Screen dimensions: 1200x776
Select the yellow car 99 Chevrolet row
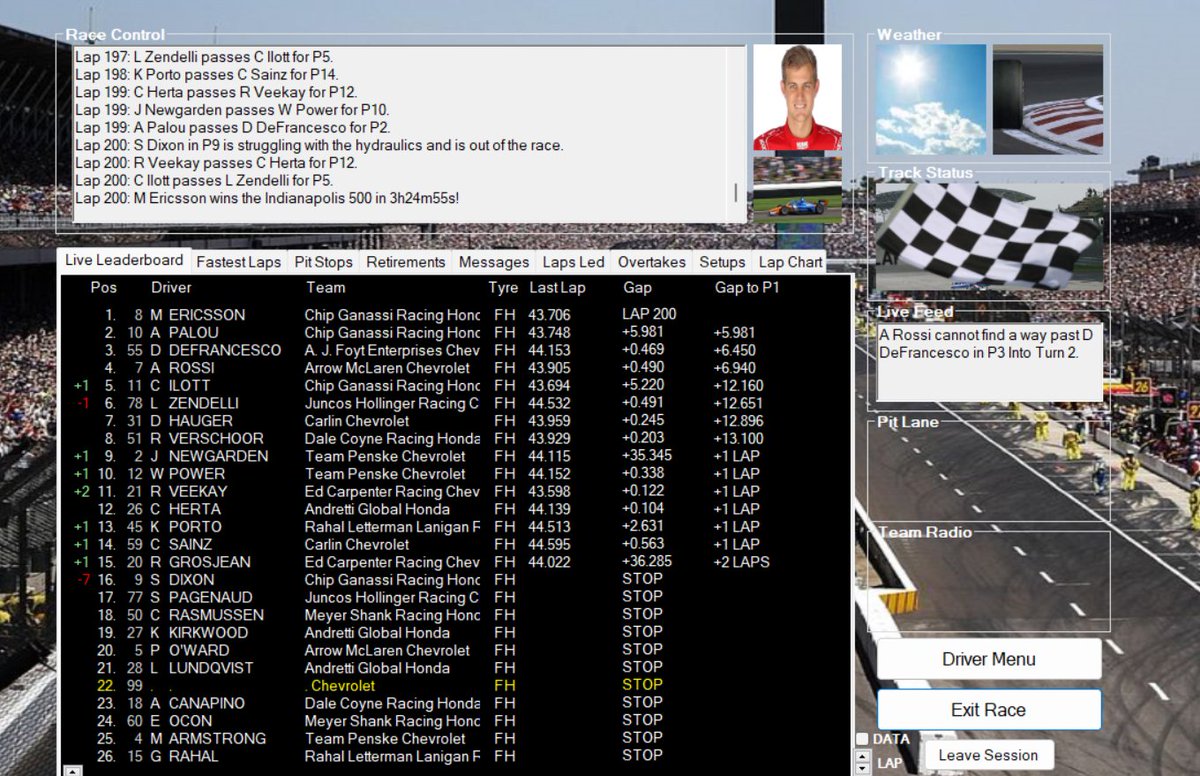coord(455,686)
